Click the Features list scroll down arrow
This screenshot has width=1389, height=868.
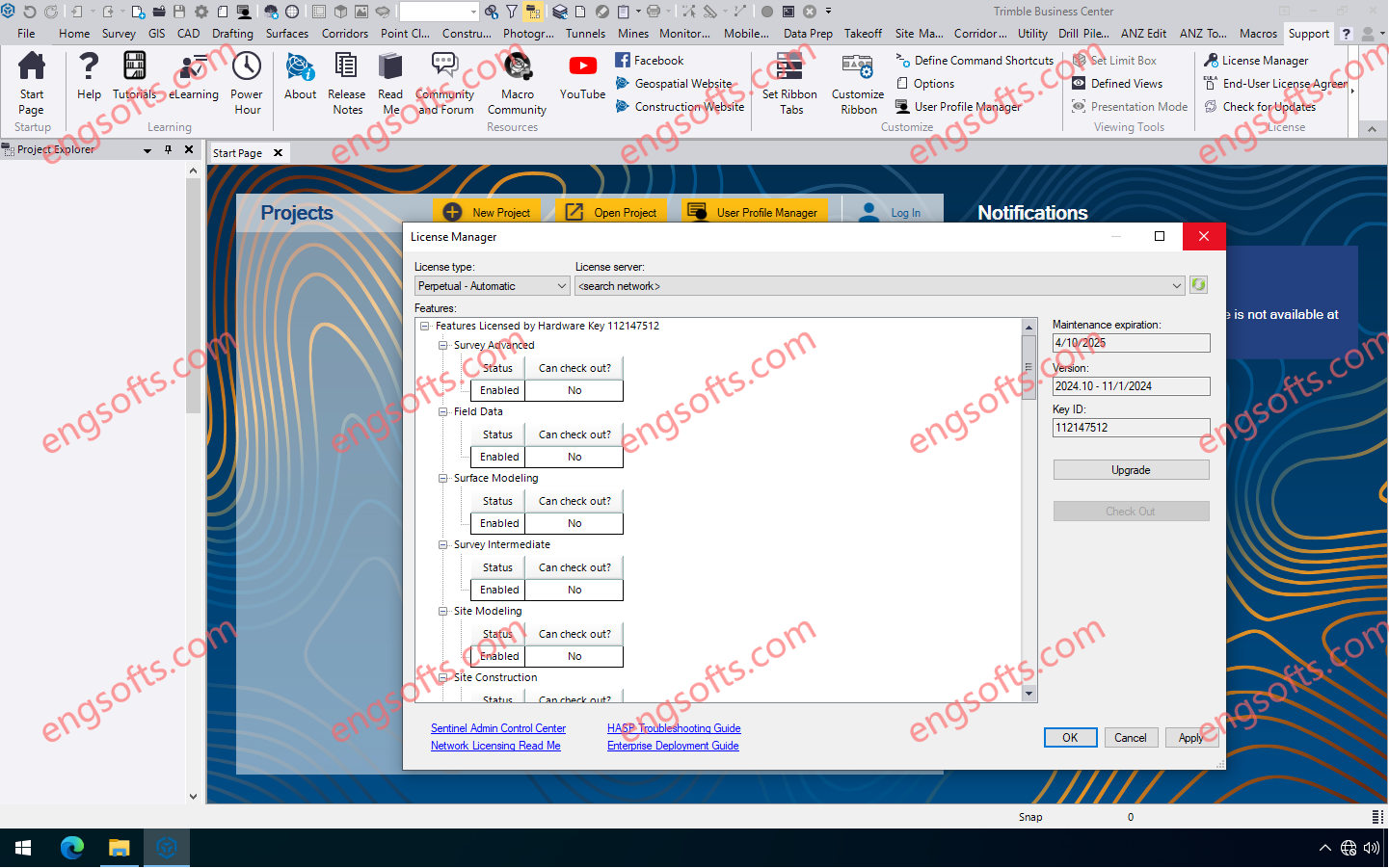pos(1028,694)
